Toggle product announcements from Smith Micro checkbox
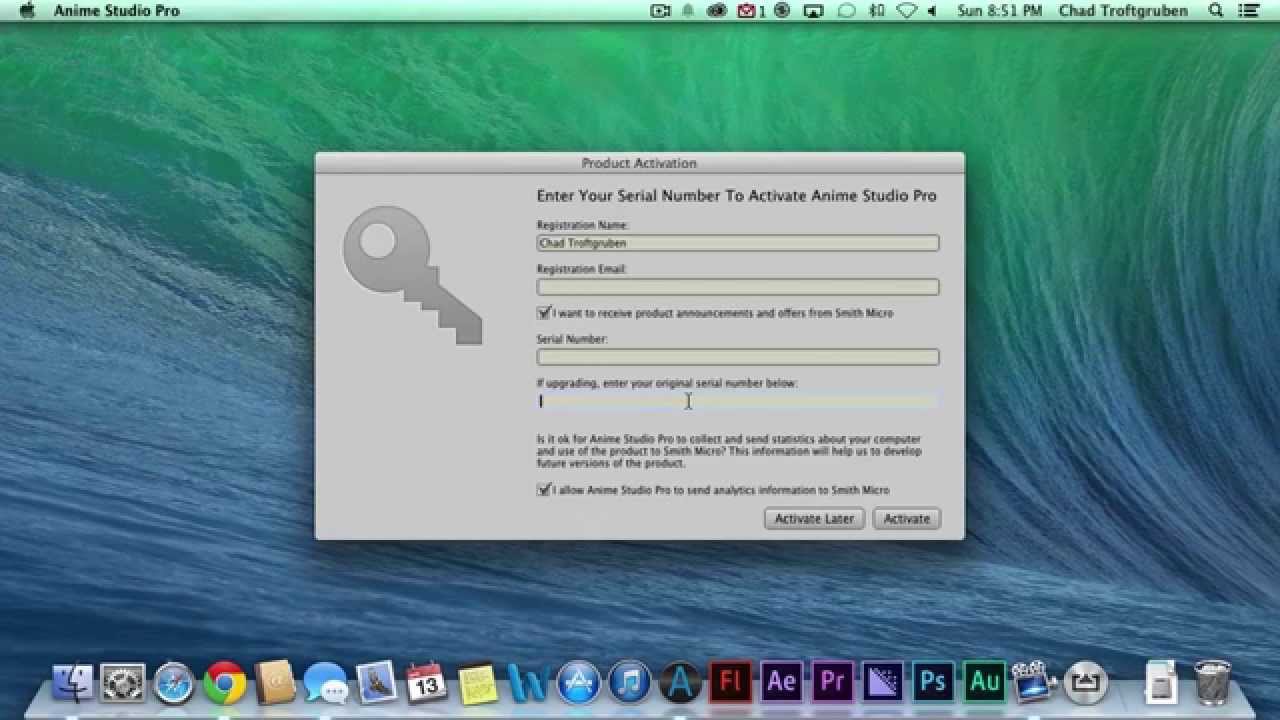 [x=544, y=313]
